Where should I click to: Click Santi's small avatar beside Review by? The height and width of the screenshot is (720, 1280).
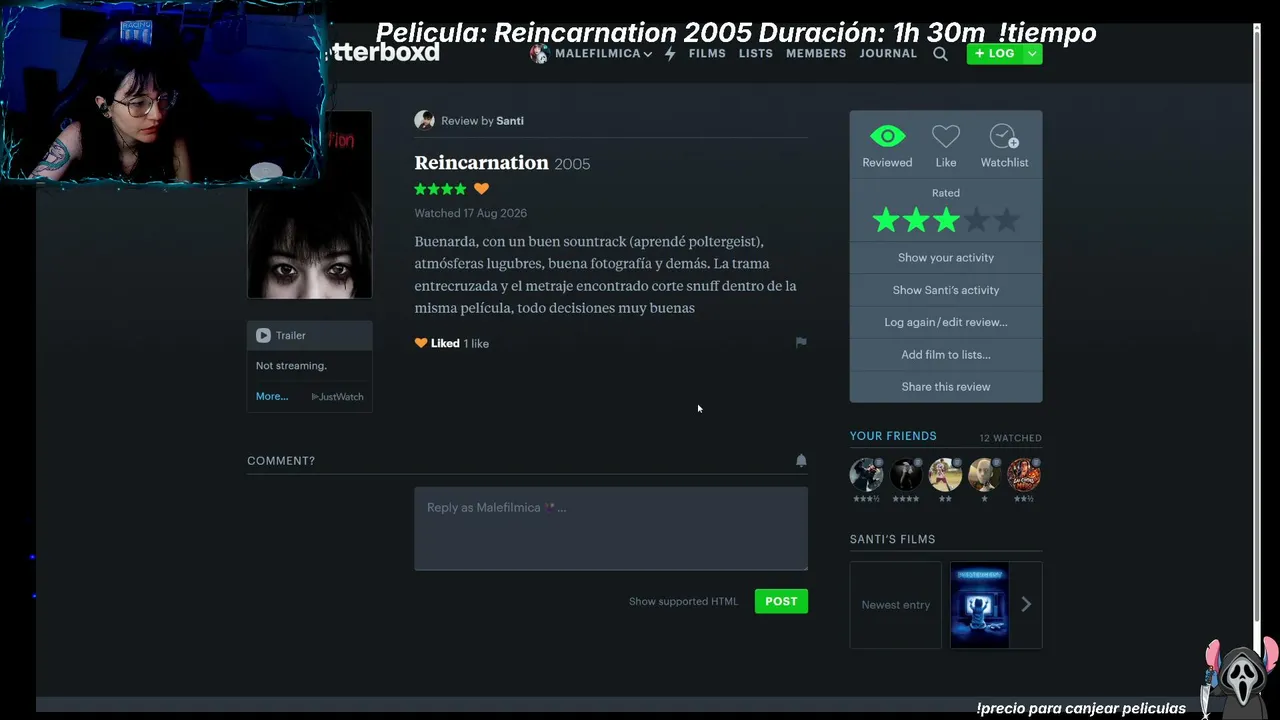pyautogui.click(x=425, y=120)
